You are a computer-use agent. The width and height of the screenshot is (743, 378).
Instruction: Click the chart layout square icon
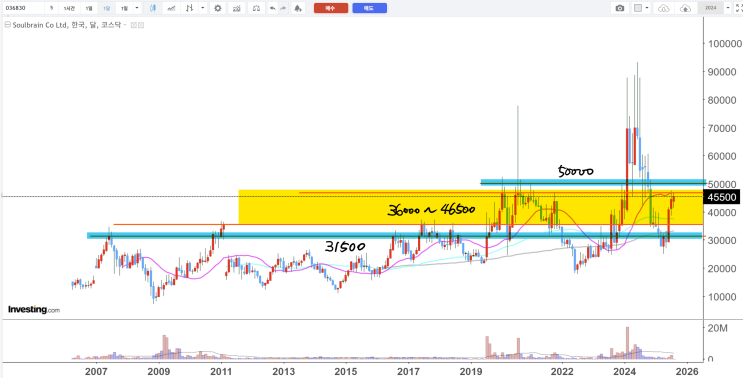(638, 8)
